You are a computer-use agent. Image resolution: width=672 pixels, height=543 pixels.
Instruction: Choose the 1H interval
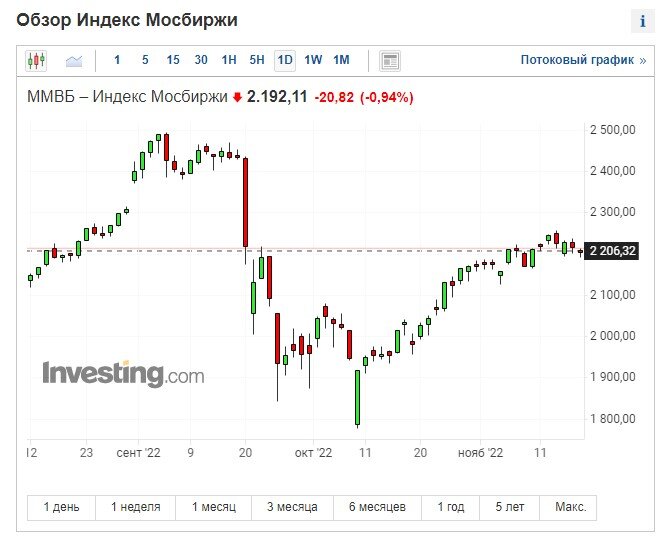tap(229, 60)
